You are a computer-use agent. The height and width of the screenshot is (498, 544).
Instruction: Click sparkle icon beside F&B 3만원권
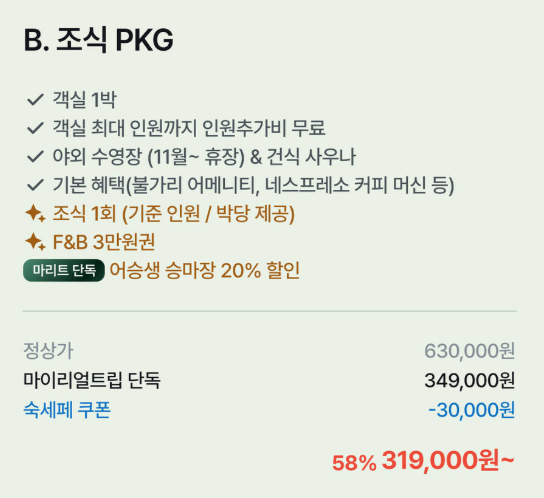pyautogui.click(x=35, y=242)
